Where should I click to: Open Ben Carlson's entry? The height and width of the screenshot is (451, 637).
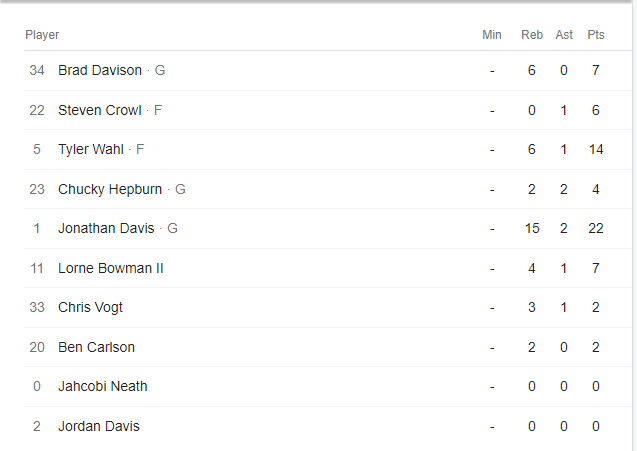pos(96,347)
